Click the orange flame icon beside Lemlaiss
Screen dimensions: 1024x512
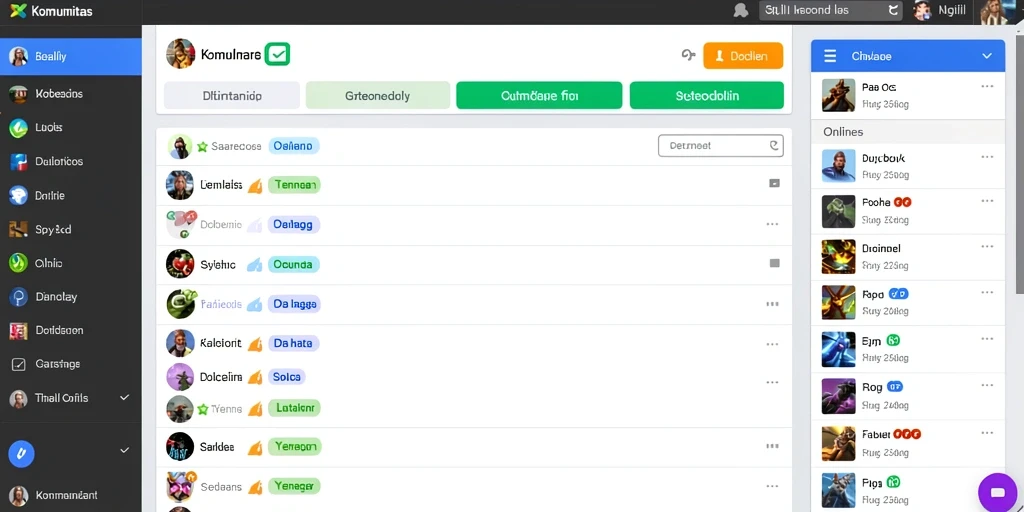click(255, 185)
